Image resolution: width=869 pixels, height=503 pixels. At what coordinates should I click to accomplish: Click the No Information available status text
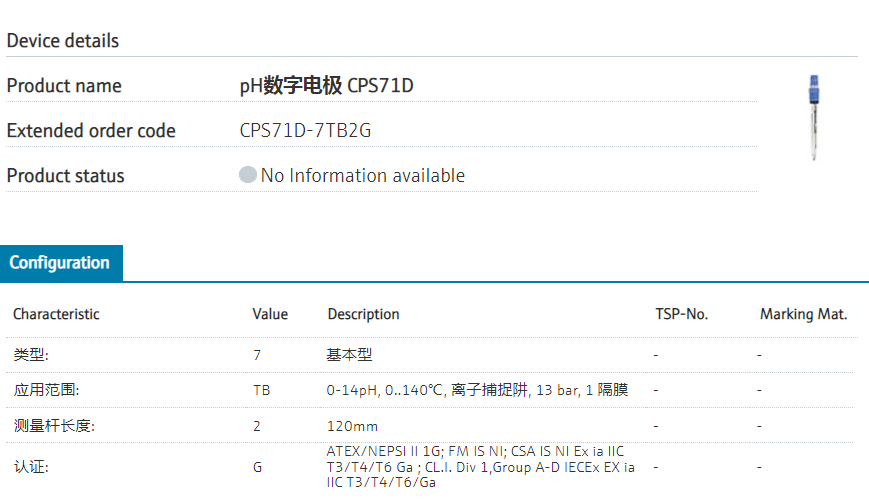tap(362, 176)
